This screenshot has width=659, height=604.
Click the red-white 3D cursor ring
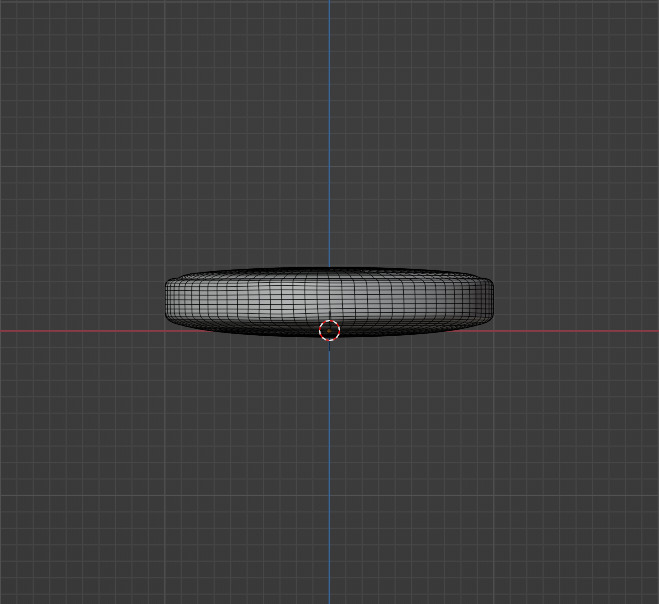[x=330, y=330]
